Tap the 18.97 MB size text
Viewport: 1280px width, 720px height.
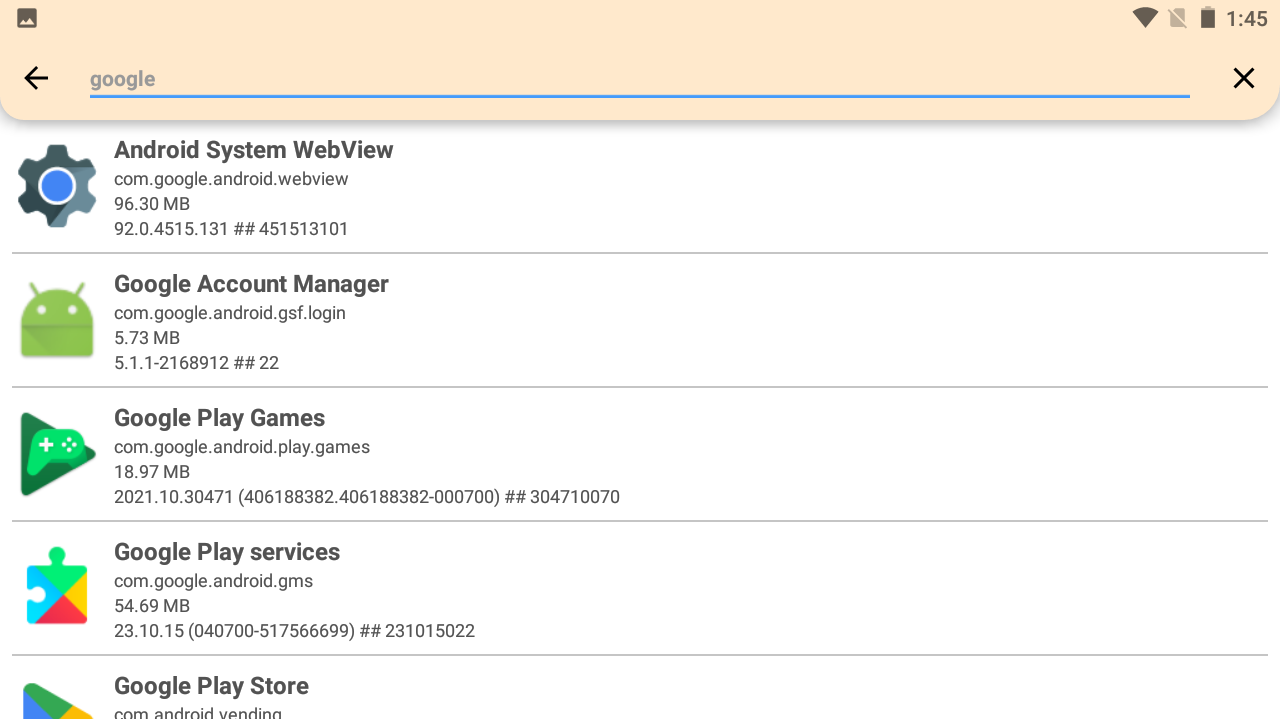tap(152, 472)
